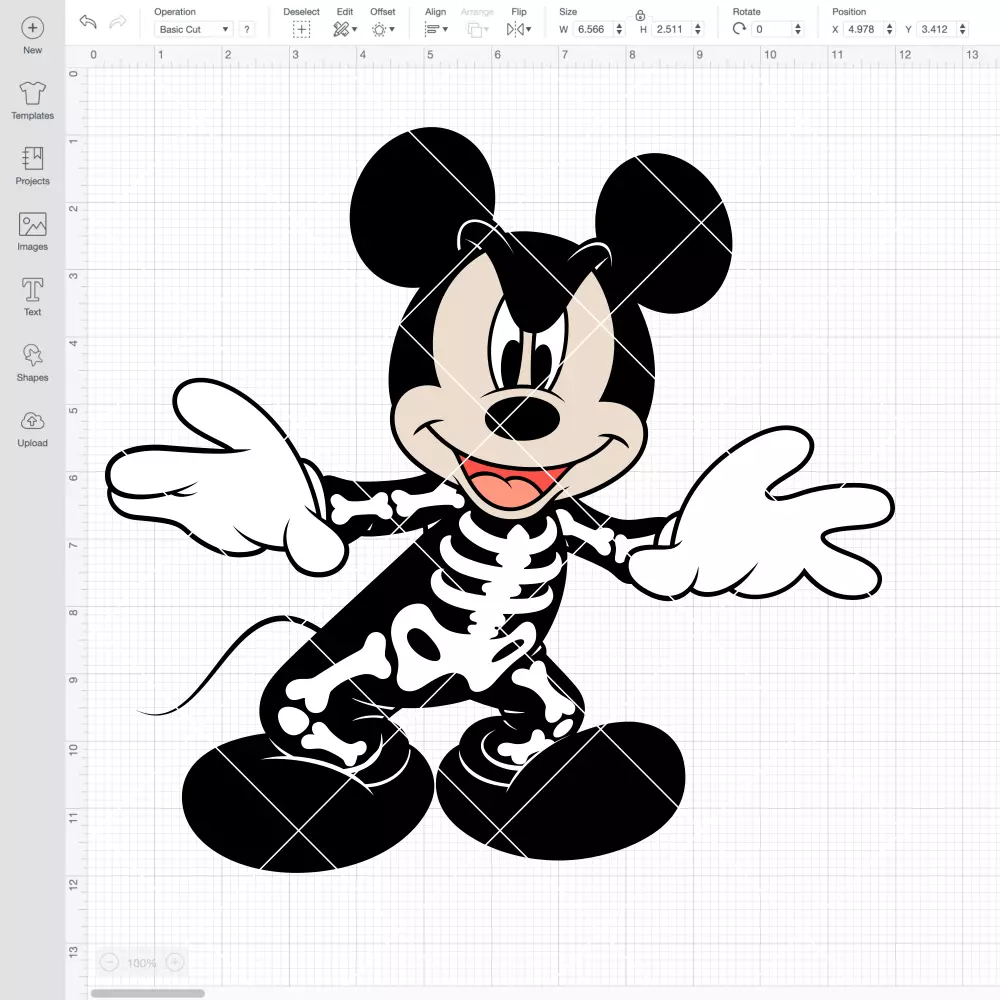
Task: Select the Mickey skeleton image on canvas
Action: click(x=500, y=499)
